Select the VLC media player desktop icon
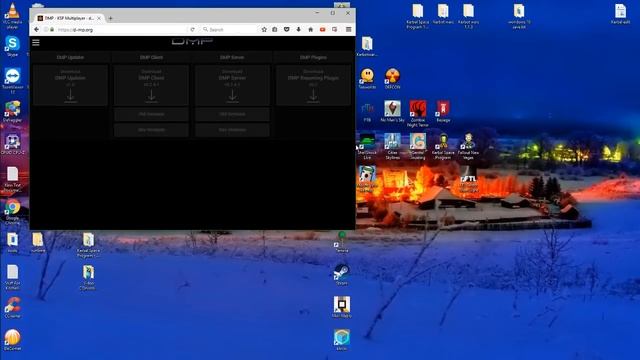 pos(12,16)
